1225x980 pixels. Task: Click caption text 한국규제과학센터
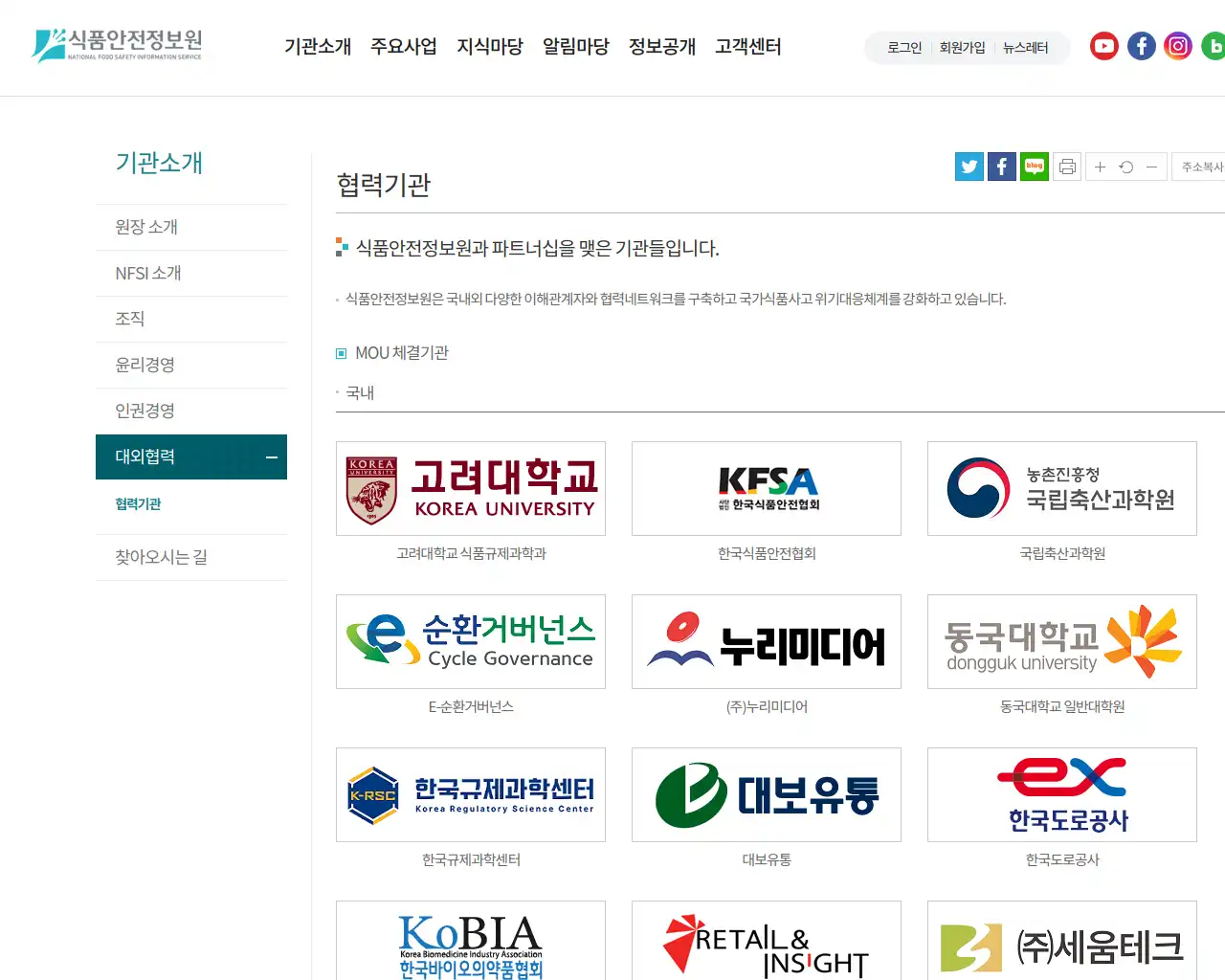tap(471, 859)
